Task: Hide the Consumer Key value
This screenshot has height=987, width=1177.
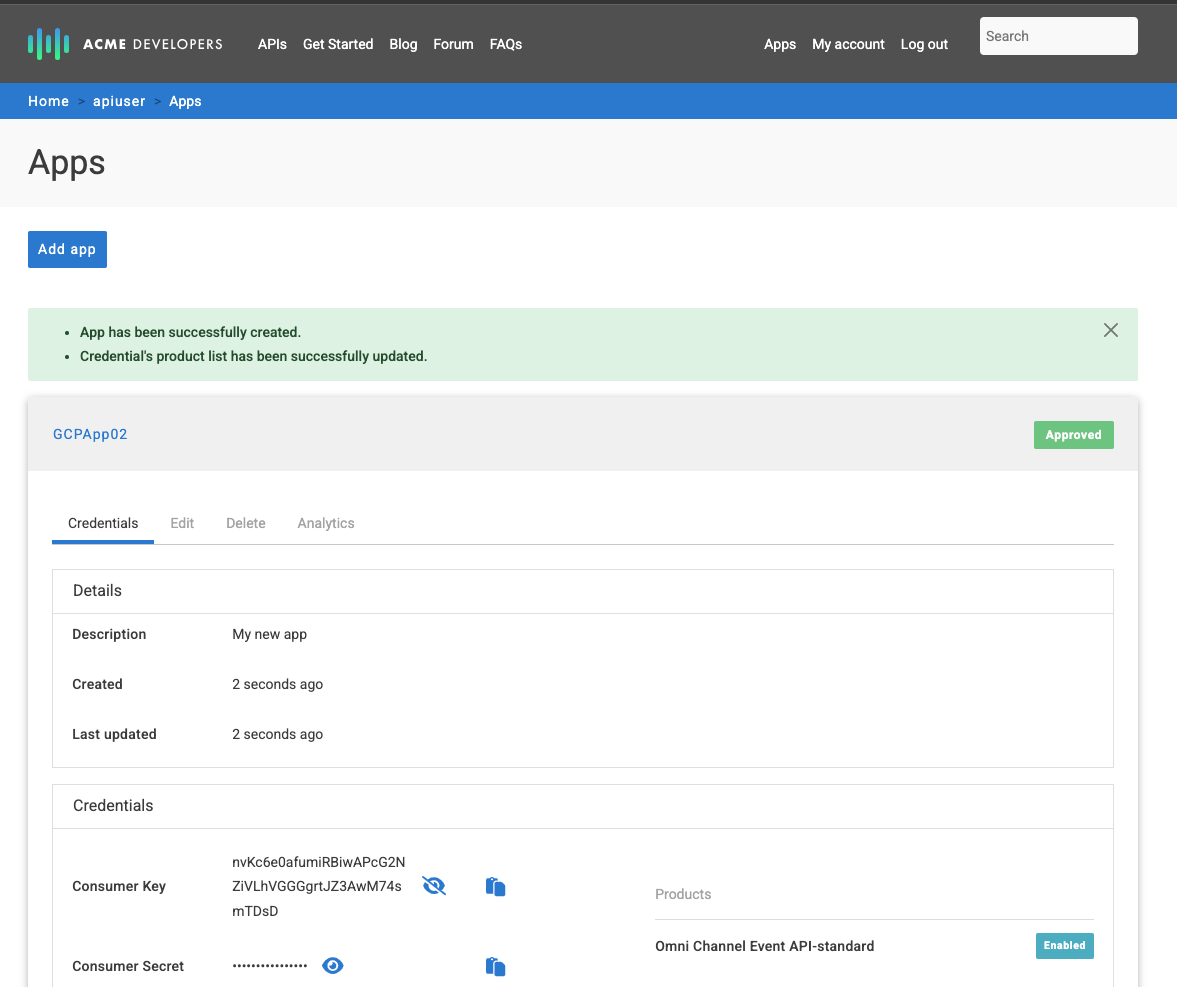Action: (434, 886)
